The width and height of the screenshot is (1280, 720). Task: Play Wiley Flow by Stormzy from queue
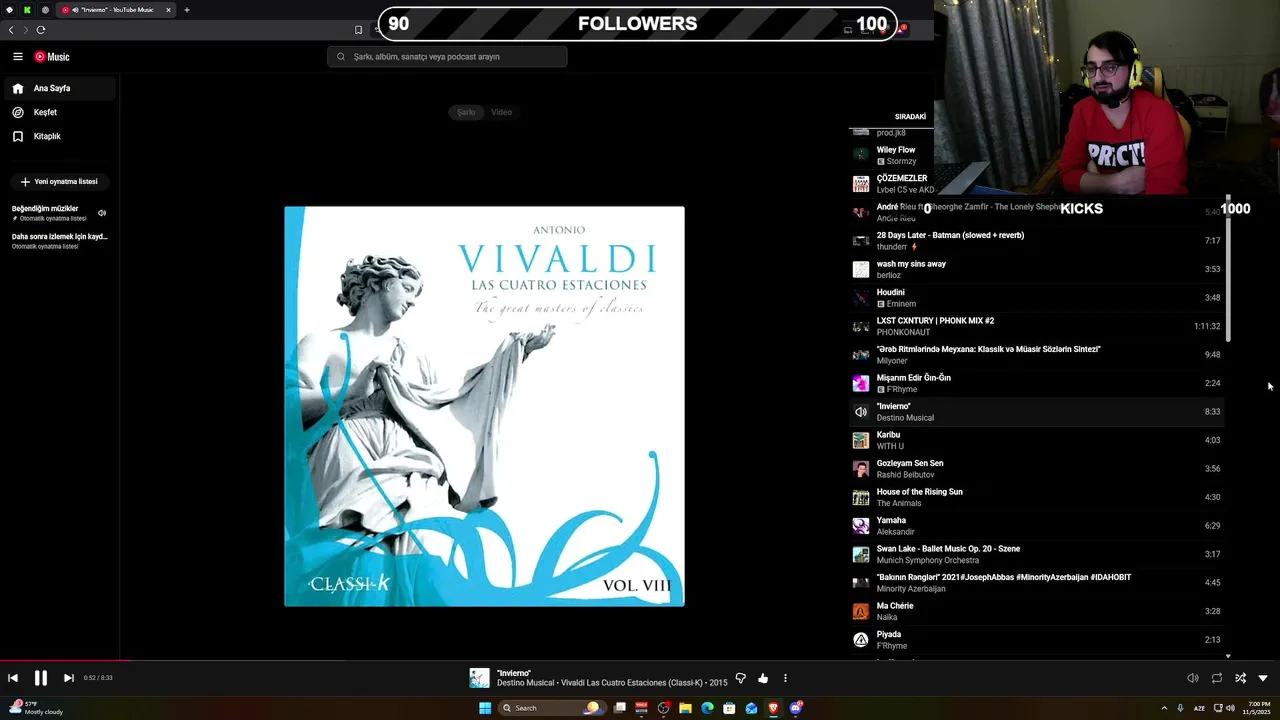point(1036,155)
